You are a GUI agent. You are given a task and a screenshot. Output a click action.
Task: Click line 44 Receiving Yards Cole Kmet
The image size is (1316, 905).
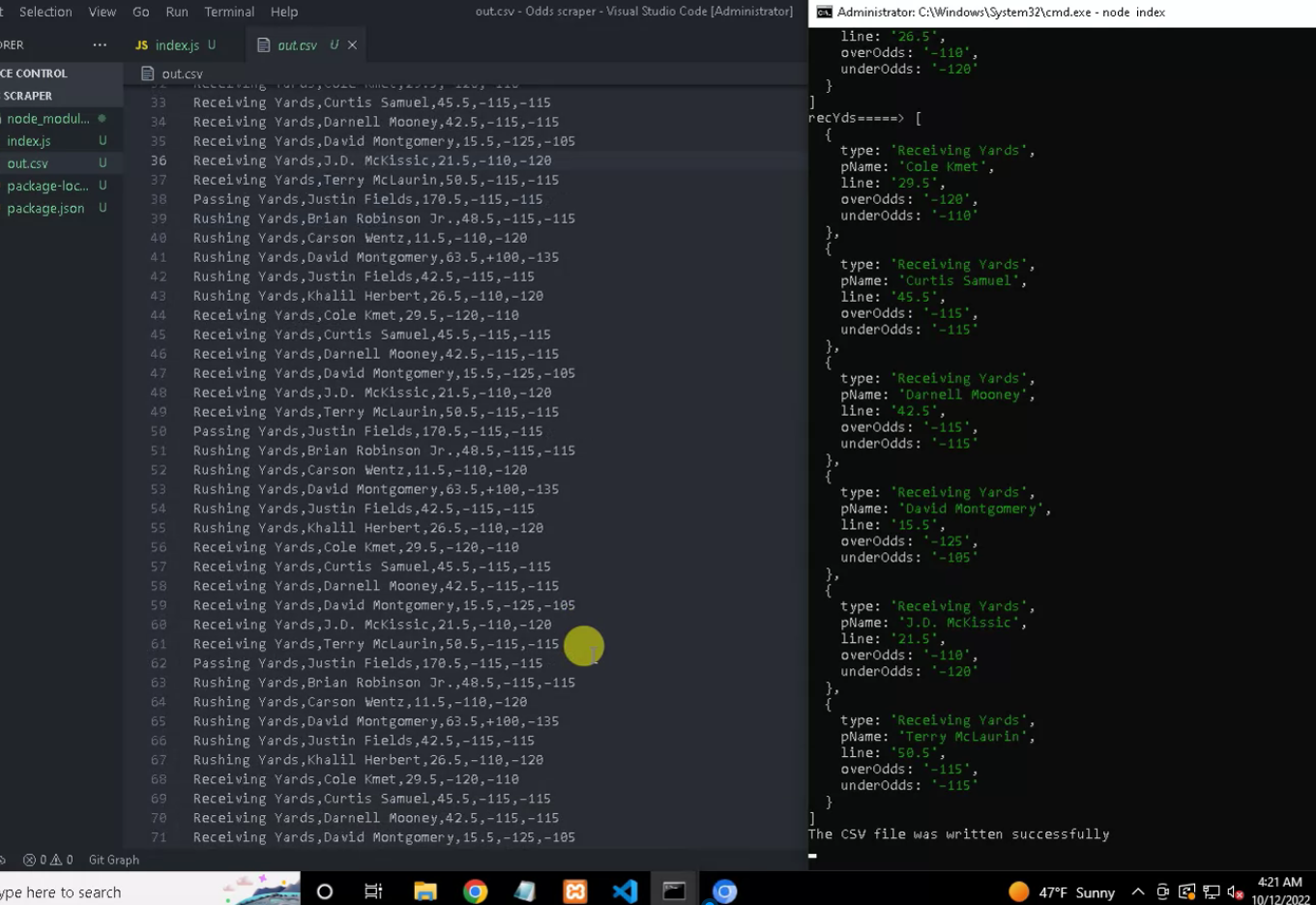click(356, 315)
